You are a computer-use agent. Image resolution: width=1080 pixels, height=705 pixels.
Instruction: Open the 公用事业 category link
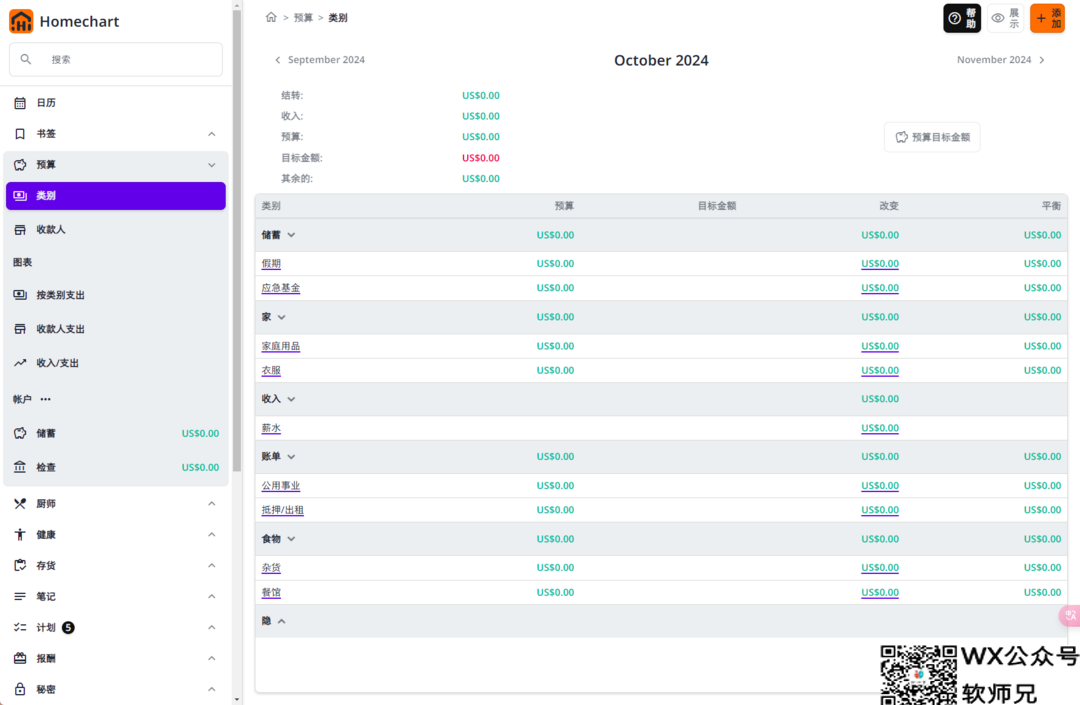click(x=281, y=486)
